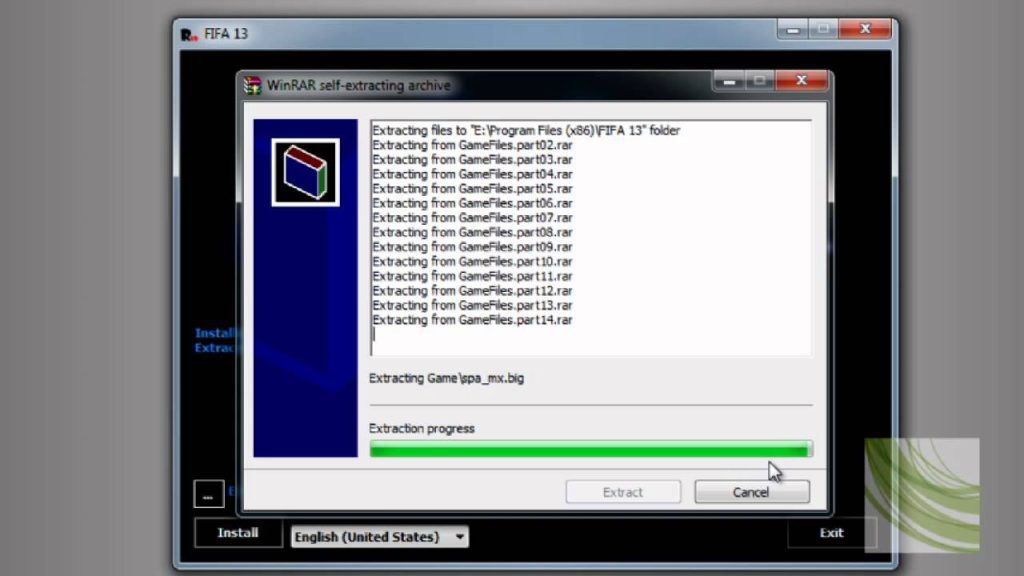The width and height of the screenshot is (1024, 576).
Task: Click the "..." browse button
Action: click(x=207, y=493)
